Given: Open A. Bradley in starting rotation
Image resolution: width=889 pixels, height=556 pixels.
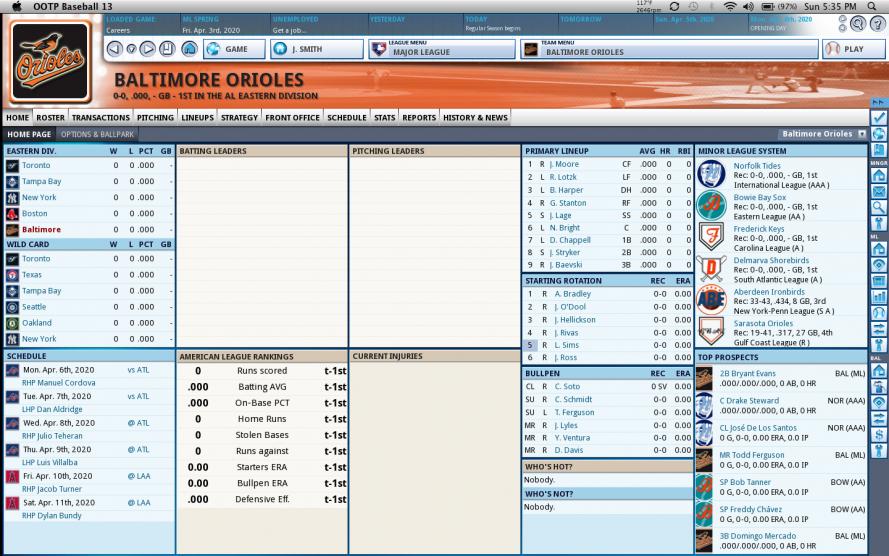Looking at the screenshot, I should (573, 294).
